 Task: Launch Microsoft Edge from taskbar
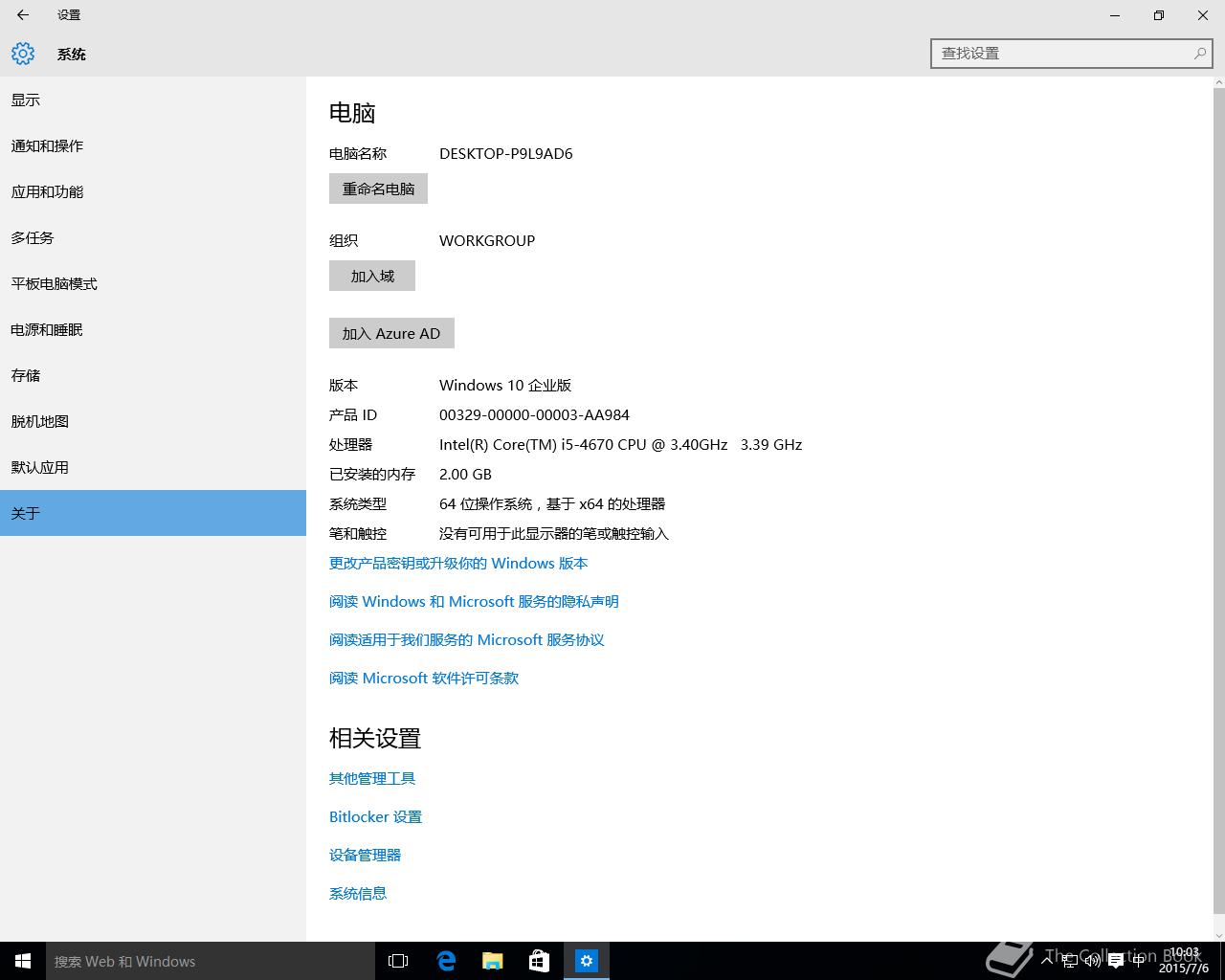click(x=446, y=961)
